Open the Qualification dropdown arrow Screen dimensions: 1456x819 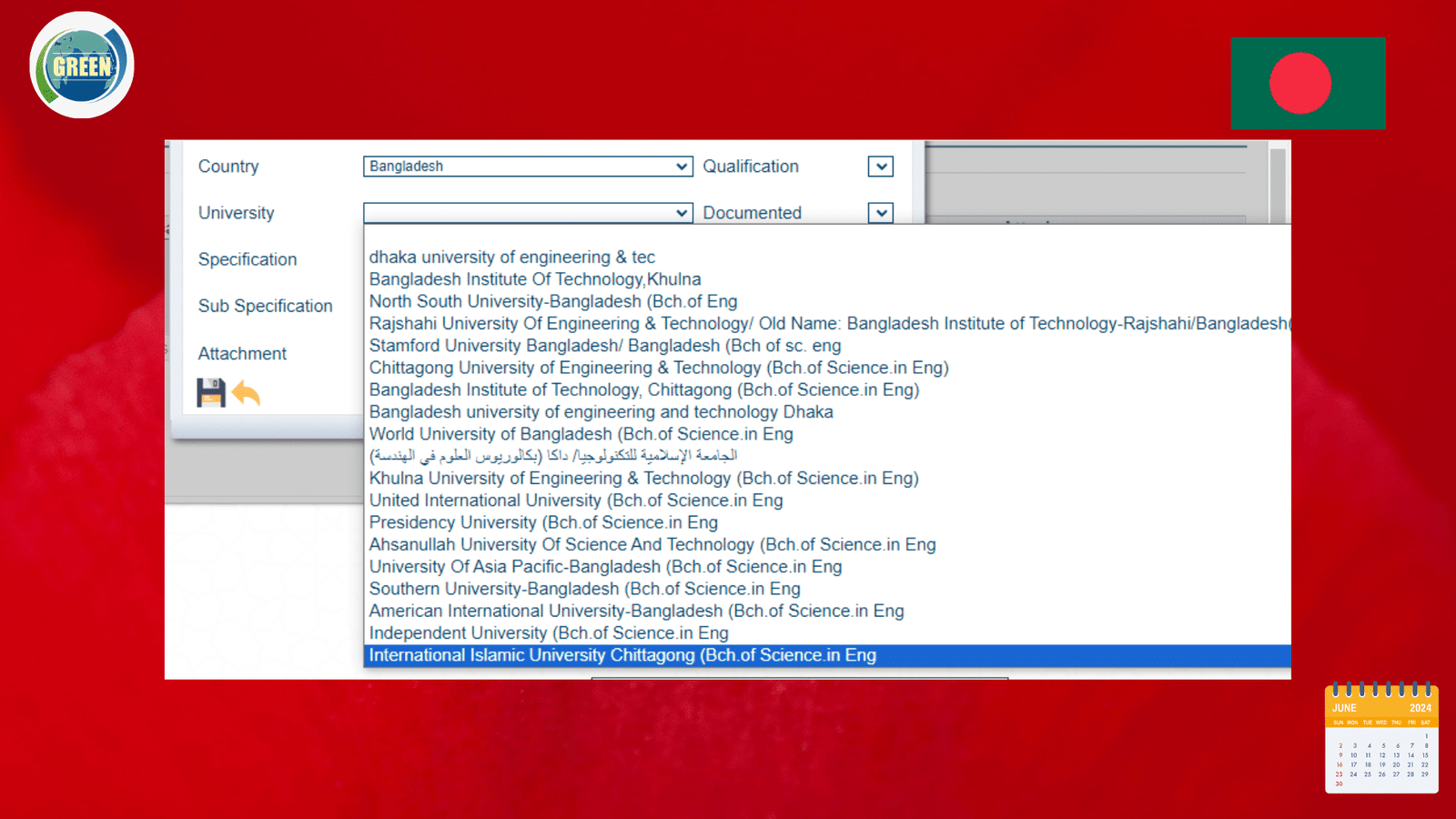(x=880, y=167)
